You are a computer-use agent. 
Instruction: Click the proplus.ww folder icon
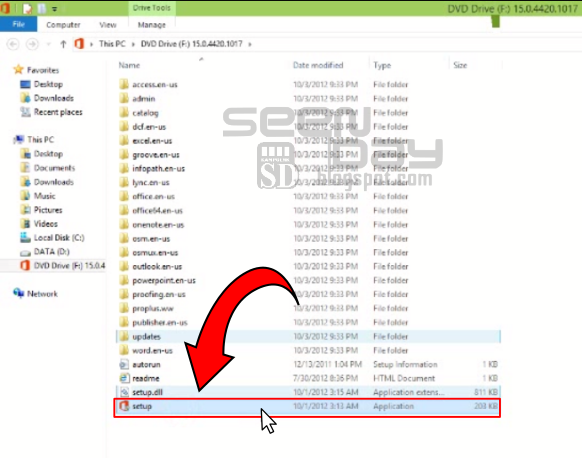point(124,308)
